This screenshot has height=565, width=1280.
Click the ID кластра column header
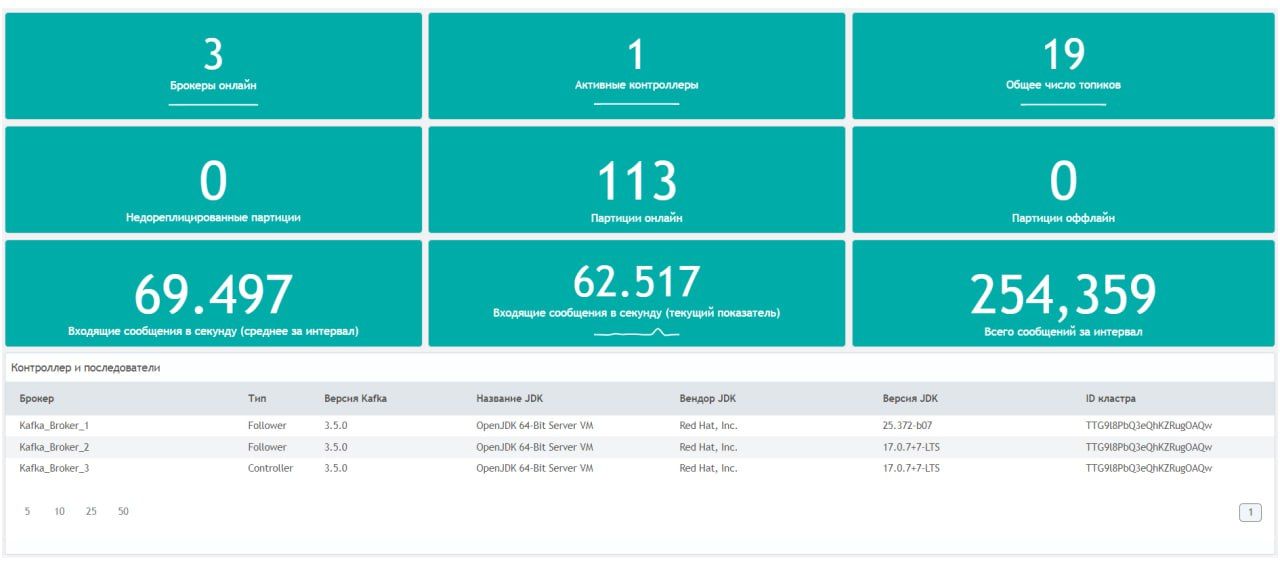tap(1110, 399)
